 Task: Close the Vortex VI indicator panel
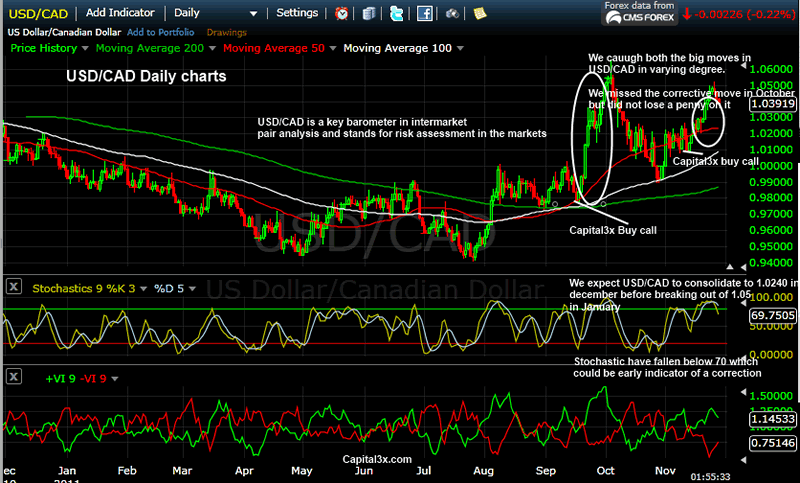click(x=13, y=378)
